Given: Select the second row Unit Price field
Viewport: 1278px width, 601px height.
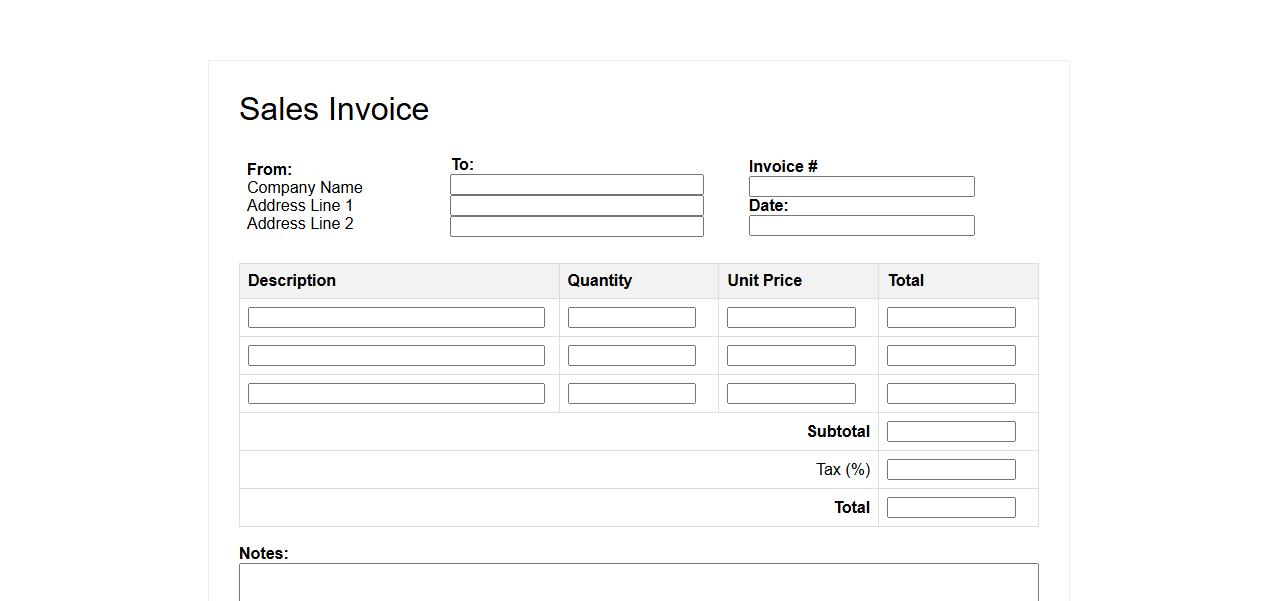Looking at the screenshot, I should (x=791, y=356).
